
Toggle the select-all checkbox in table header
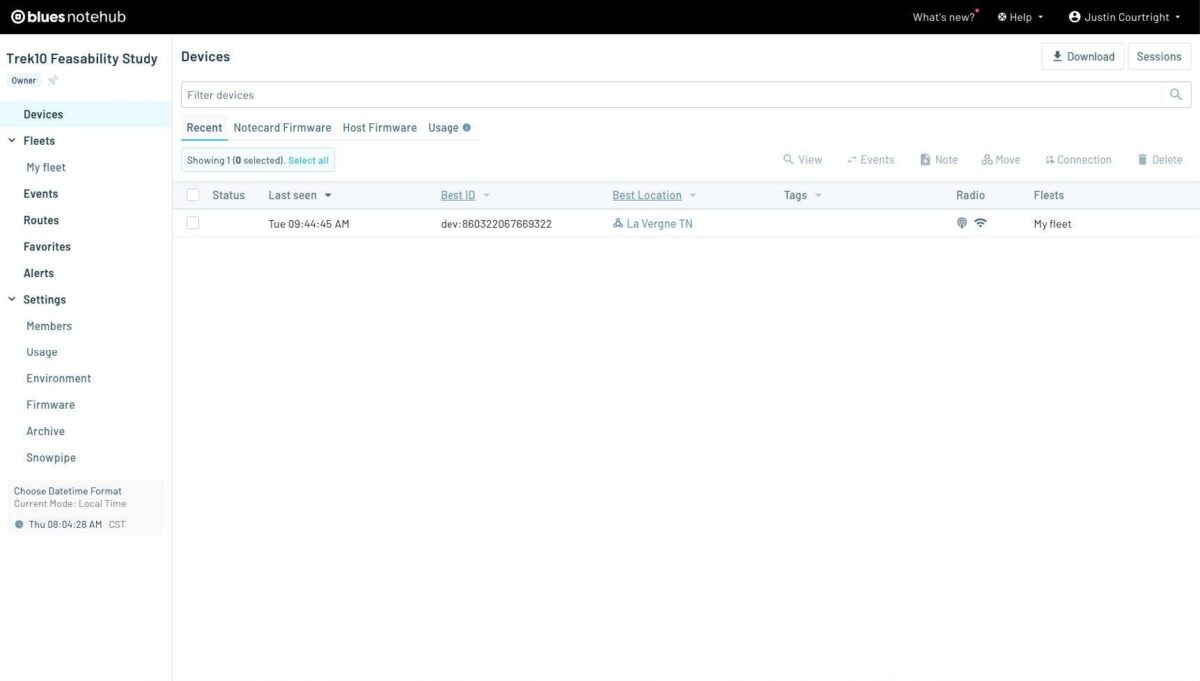pos(193,196)
